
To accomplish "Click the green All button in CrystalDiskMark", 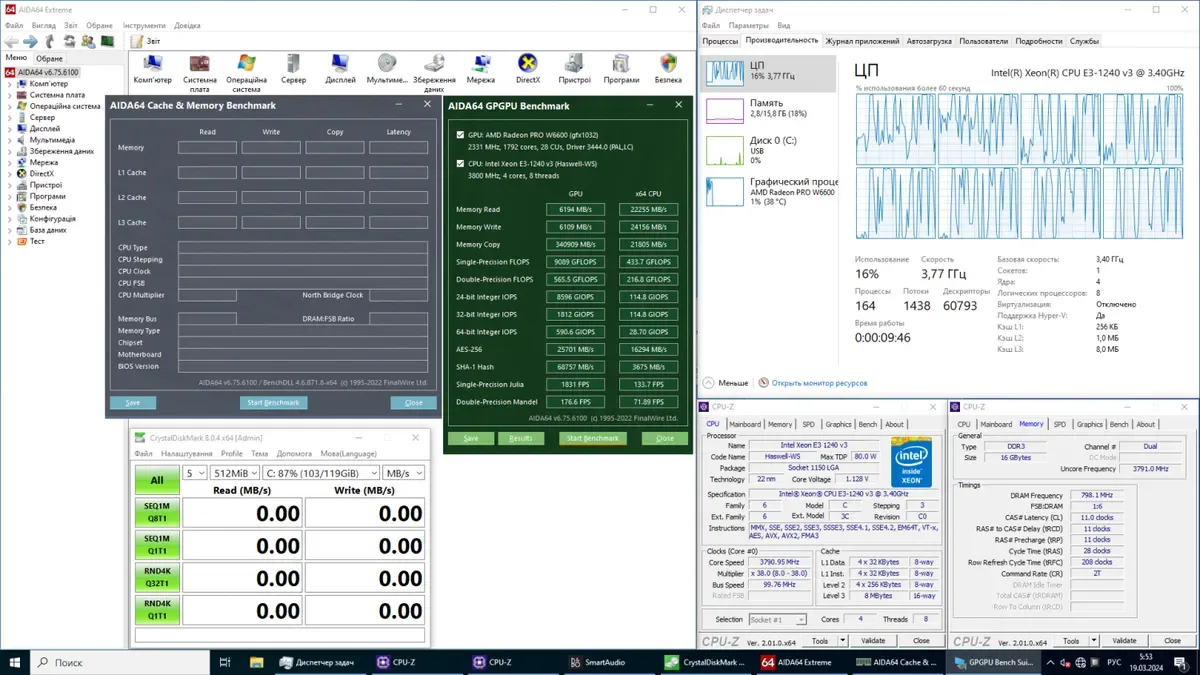I will [157, 480].
